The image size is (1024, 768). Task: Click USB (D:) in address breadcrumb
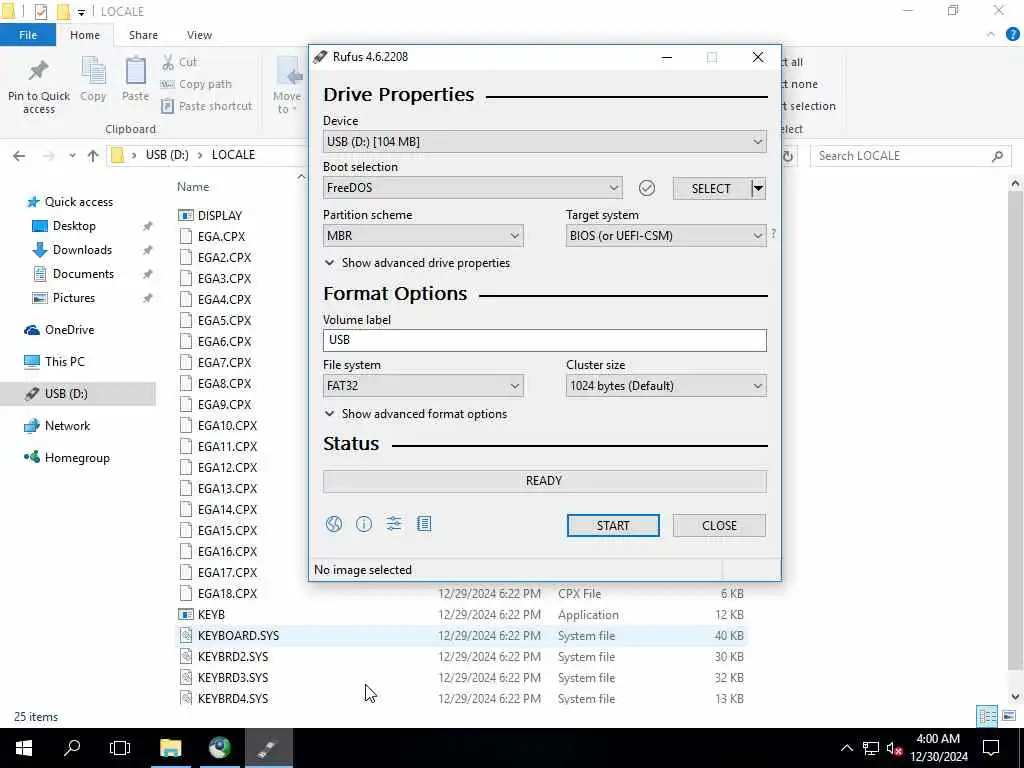167,155
